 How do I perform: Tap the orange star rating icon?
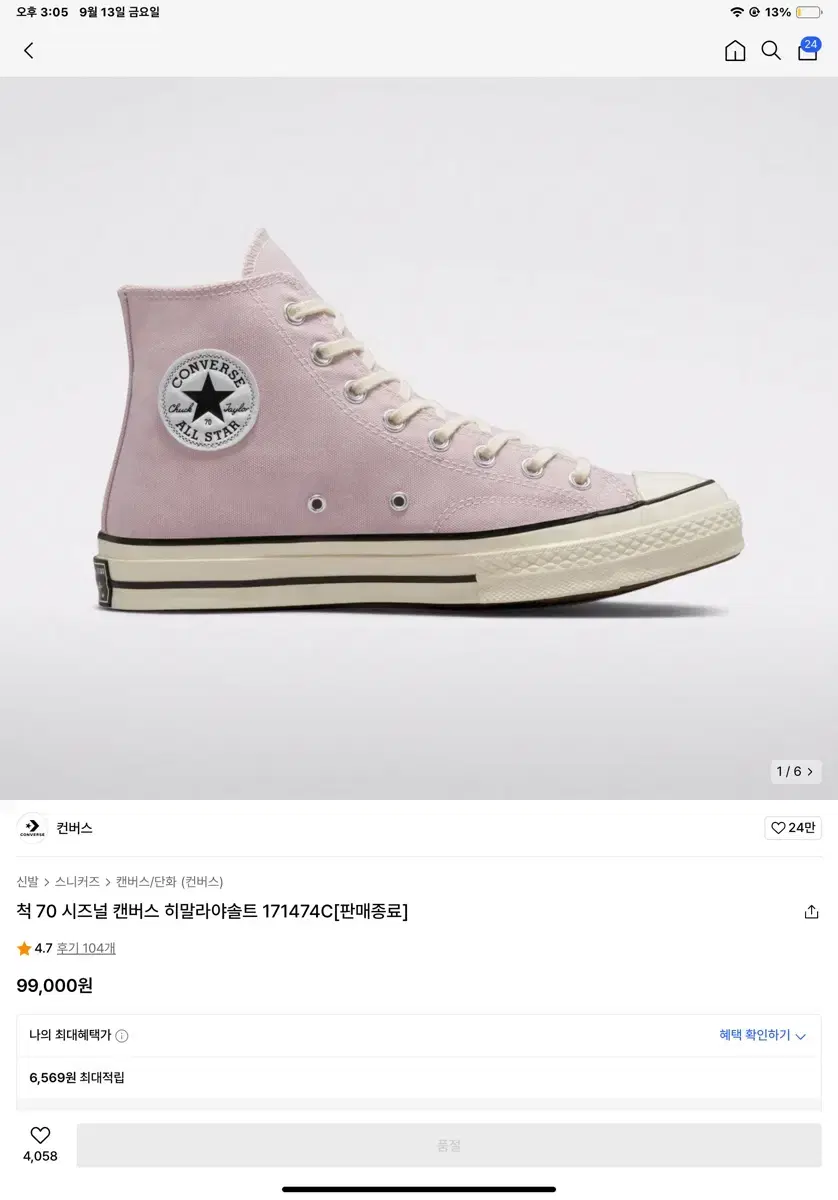coord(24,948)
